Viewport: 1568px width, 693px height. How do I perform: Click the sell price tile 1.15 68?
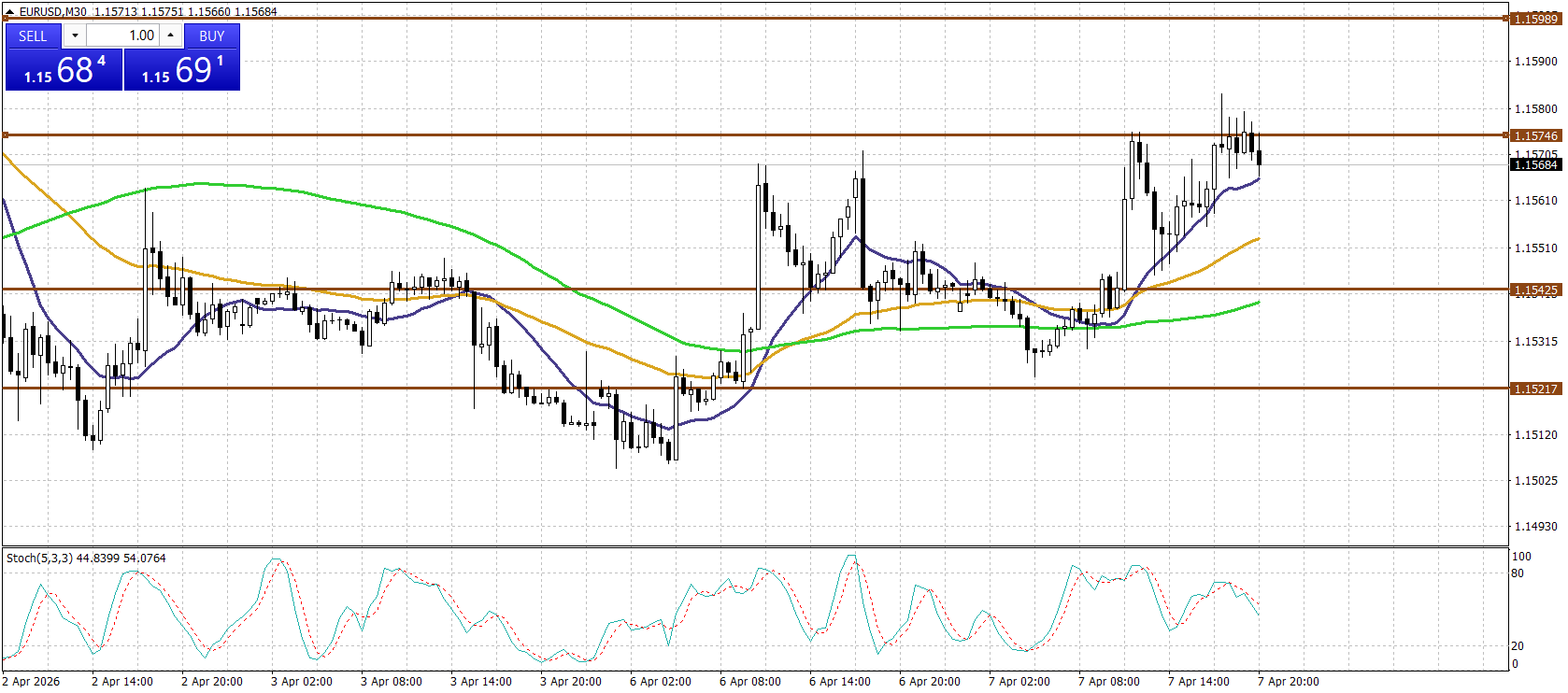pos(64,70)
